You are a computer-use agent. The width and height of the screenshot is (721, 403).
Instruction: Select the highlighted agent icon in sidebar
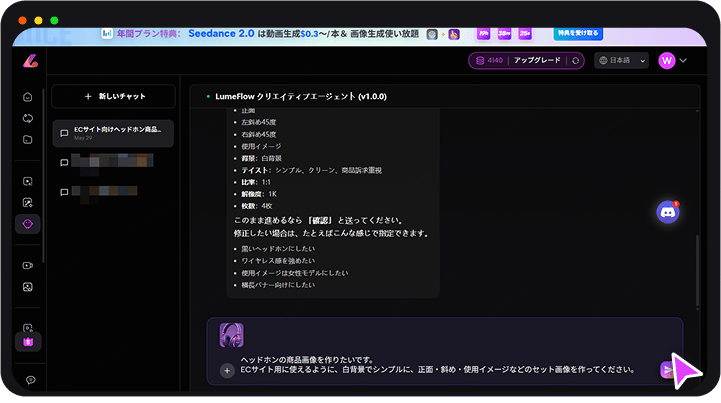tap(28, 224)
